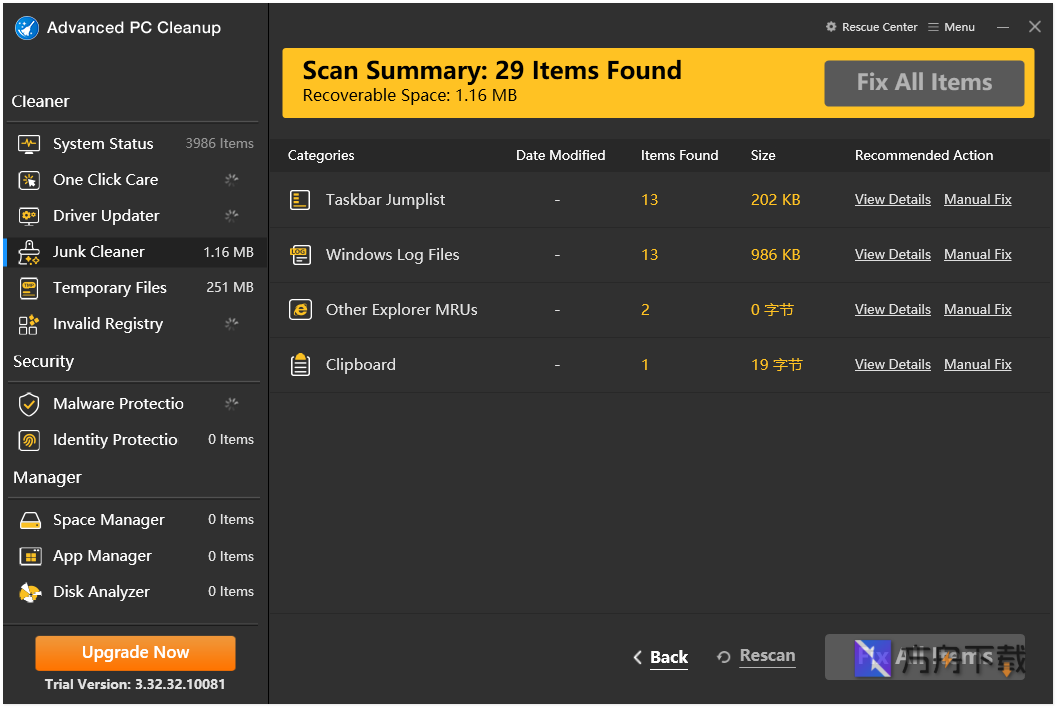1057x708 pixels.
Task: Click the Taskbar Jumplist row name
Action: [x=385, y=200]
